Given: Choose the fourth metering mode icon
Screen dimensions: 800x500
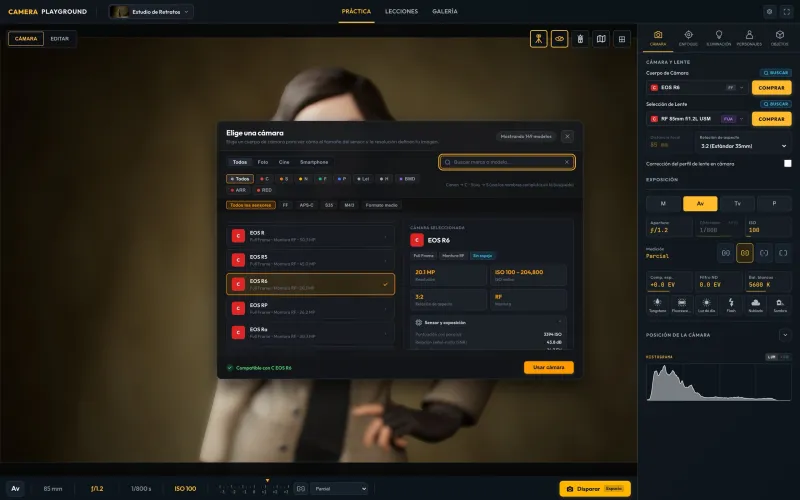Looking at the screenshot, I should pyautogui.click(x=783, y=253).
